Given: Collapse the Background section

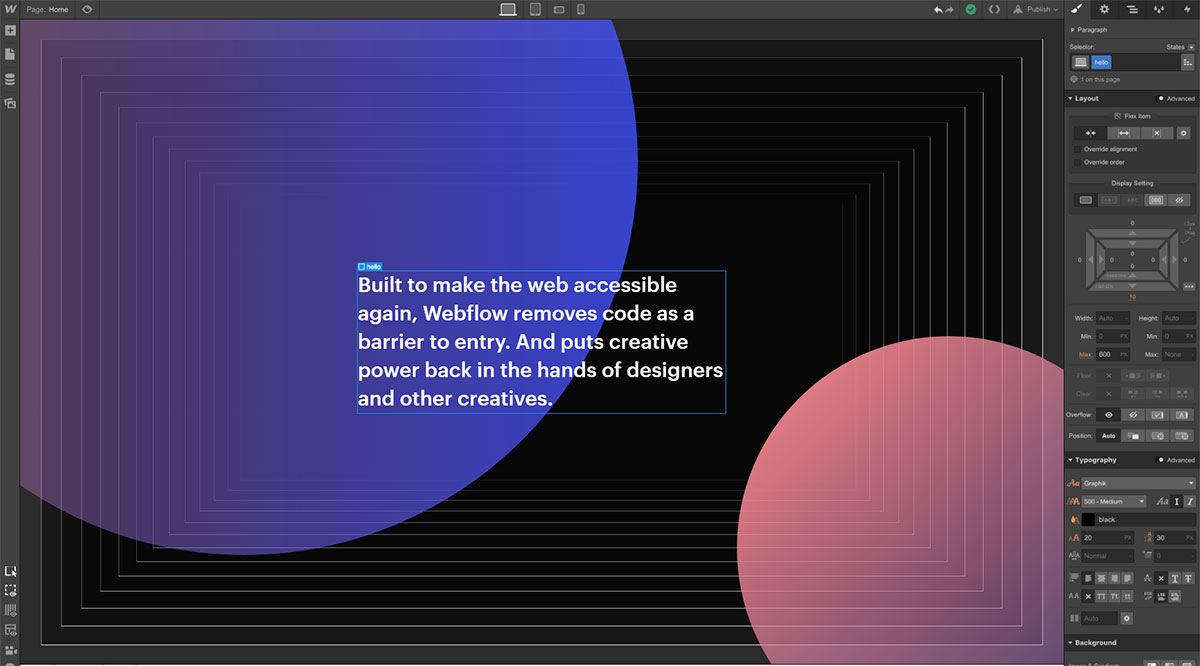Looking at the screenshot, I should (x=1095, y=643).
